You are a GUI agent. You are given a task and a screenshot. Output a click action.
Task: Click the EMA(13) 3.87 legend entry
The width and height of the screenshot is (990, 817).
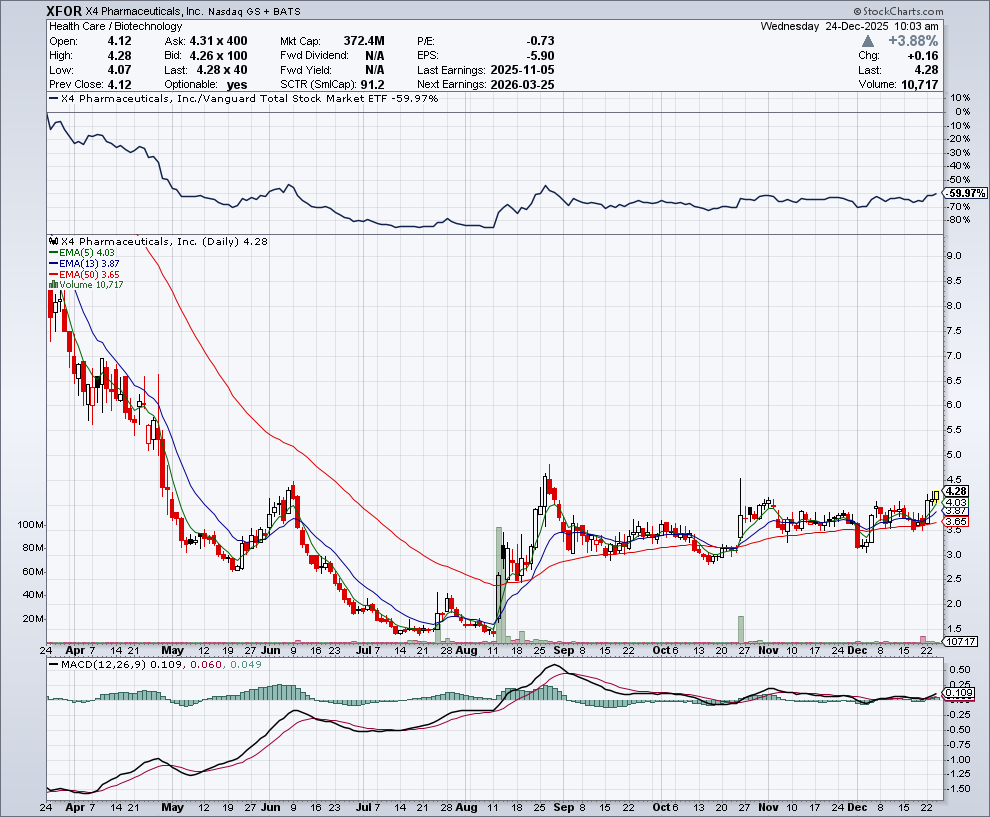[84, 263]
